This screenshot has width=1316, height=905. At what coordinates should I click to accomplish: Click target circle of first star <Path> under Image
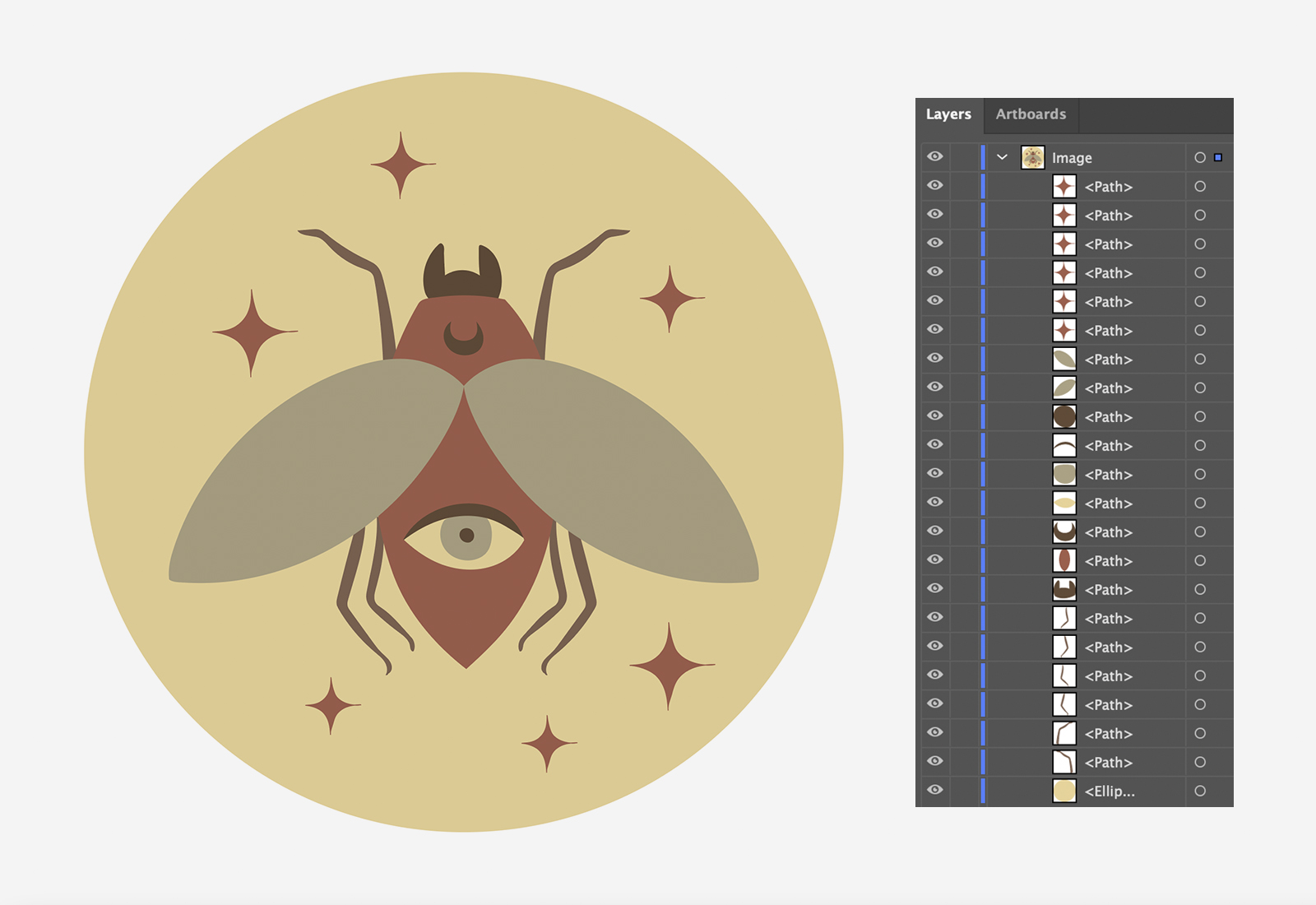[1200, 186]
